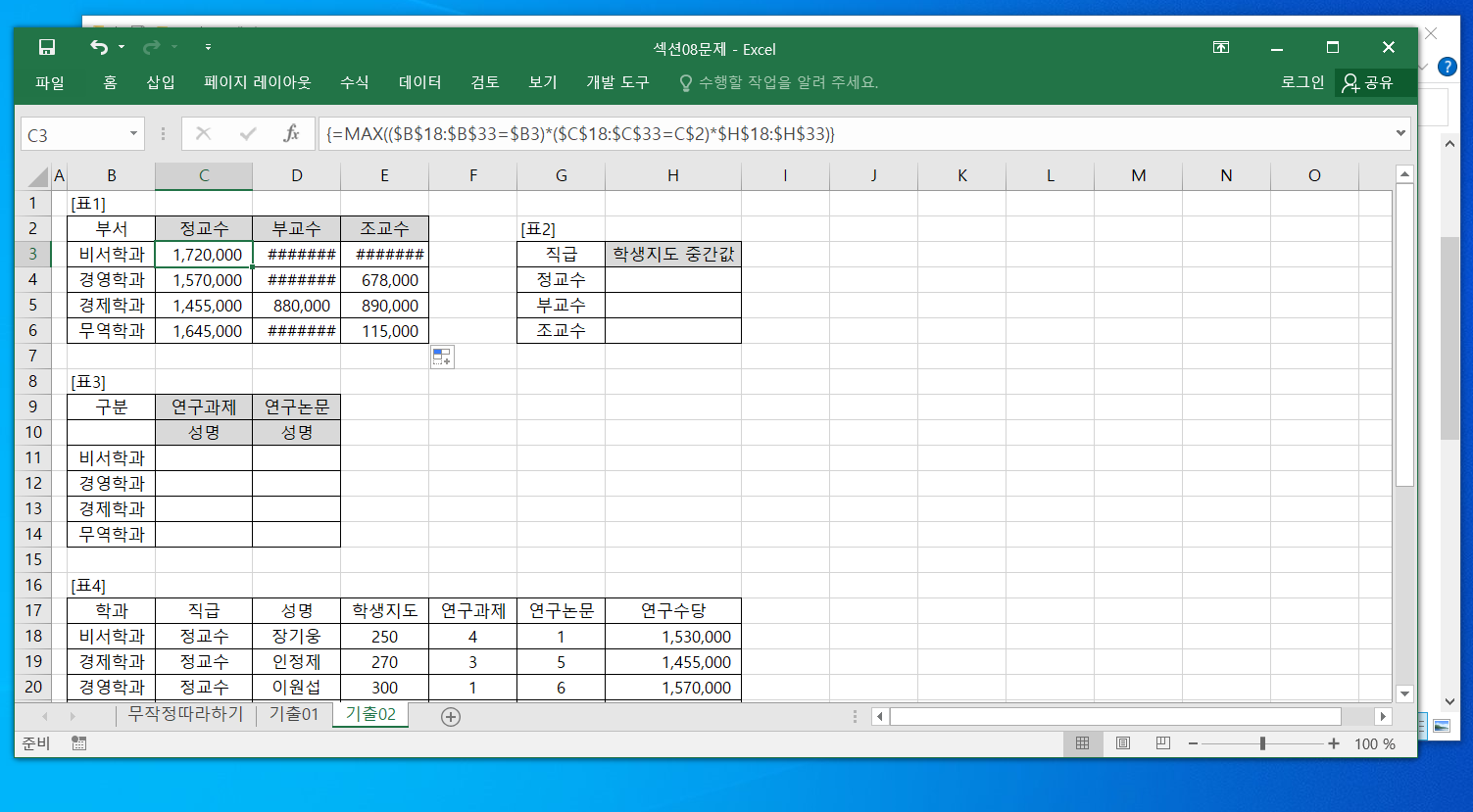
Task: Expand the formula bar
Action: point(1400,134)
